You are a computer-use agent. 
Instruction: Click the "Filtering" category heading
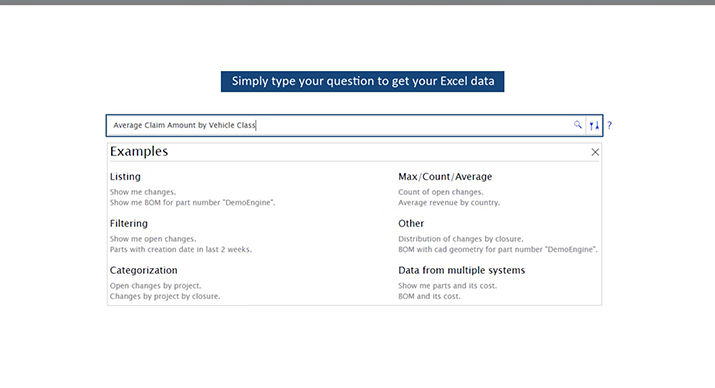(129, 223)
